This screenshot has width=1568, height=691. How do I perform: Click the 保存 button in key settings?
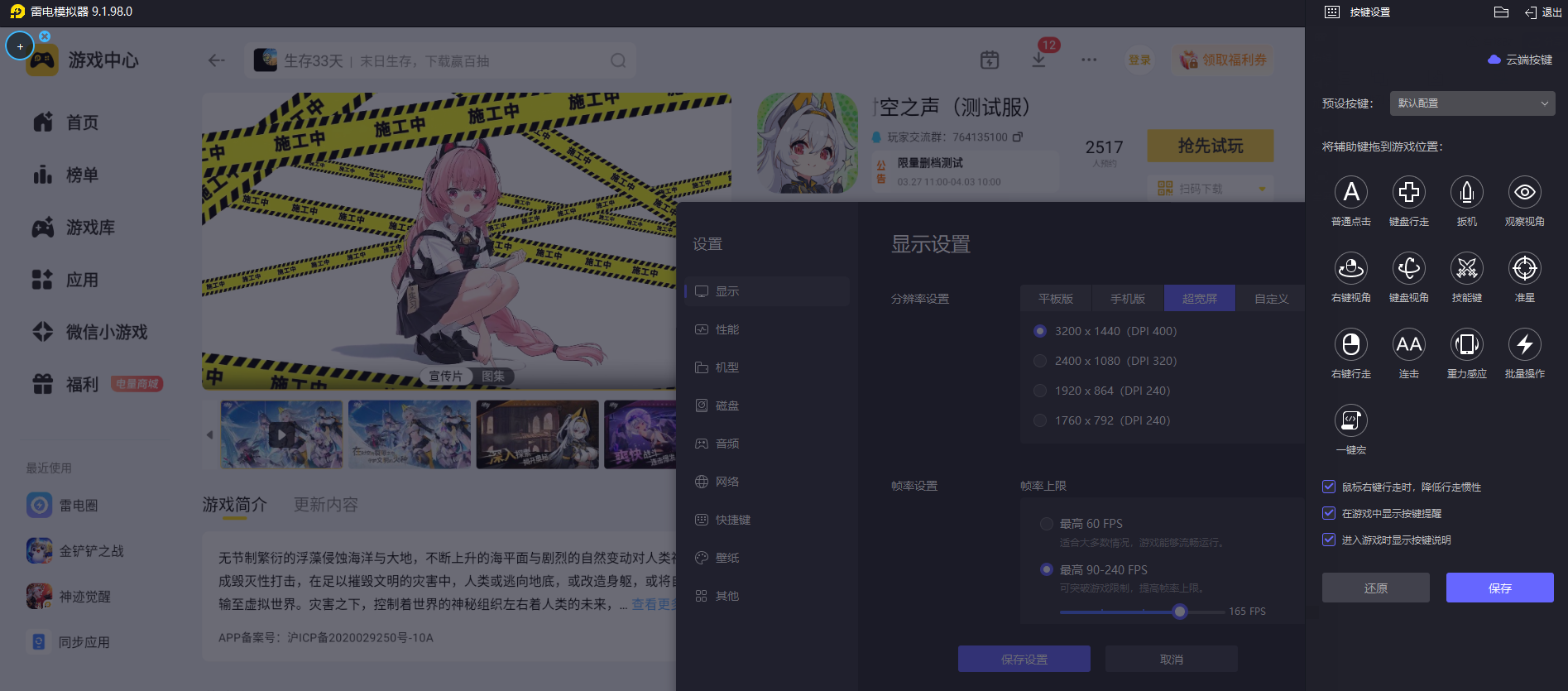[x=1500, y=588]
